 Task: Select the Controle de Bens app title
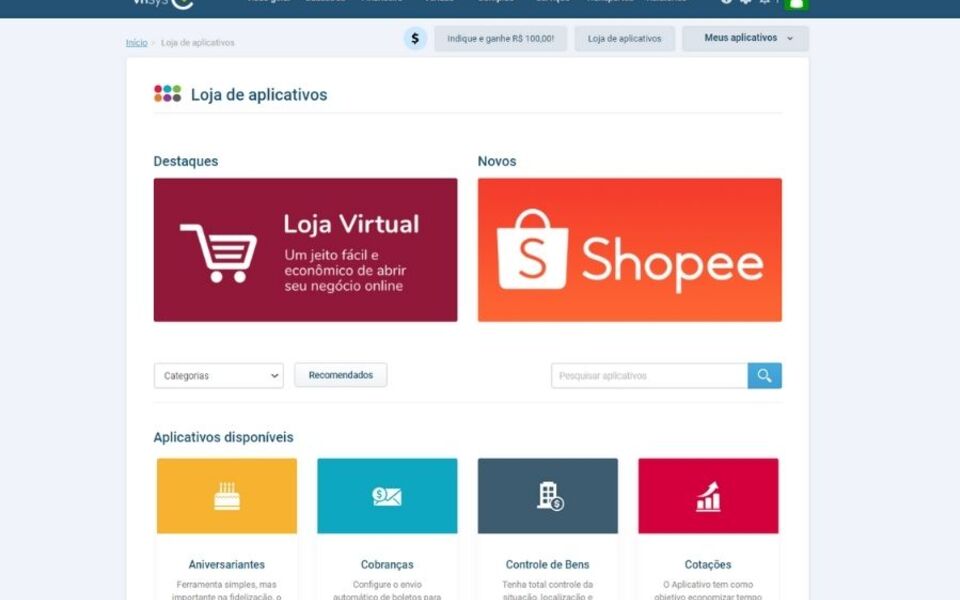click(x=547, y=564)
